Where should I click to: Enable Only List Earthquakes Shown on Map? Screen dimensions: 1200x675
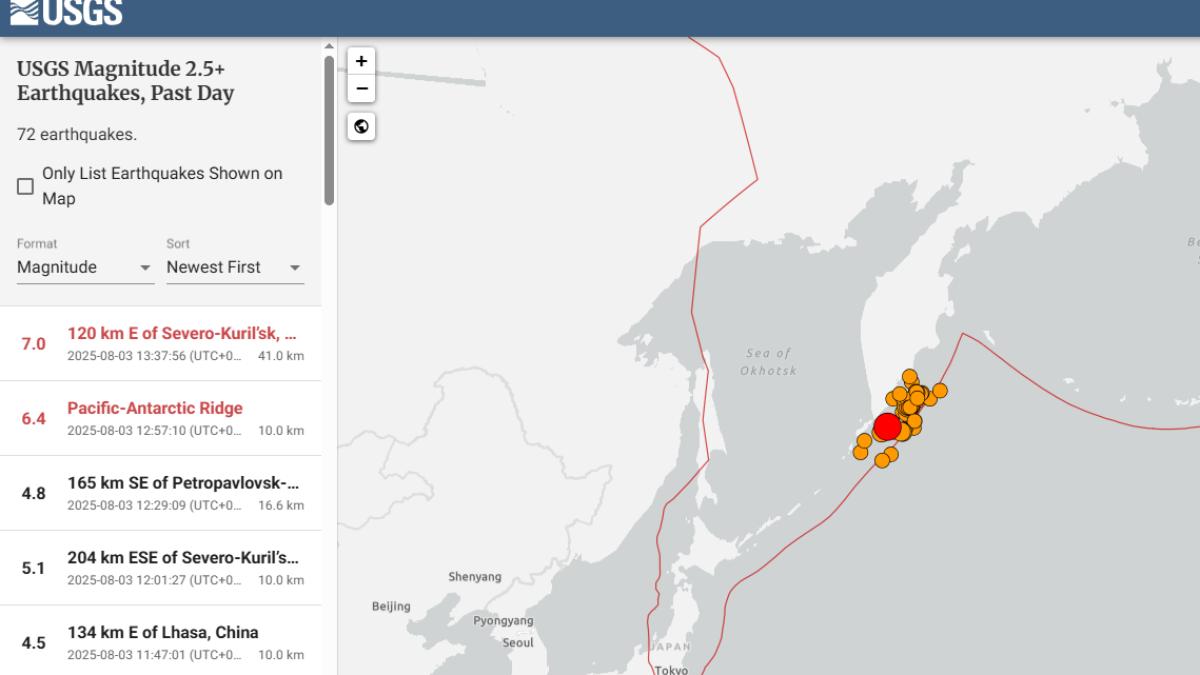(26, 186)
